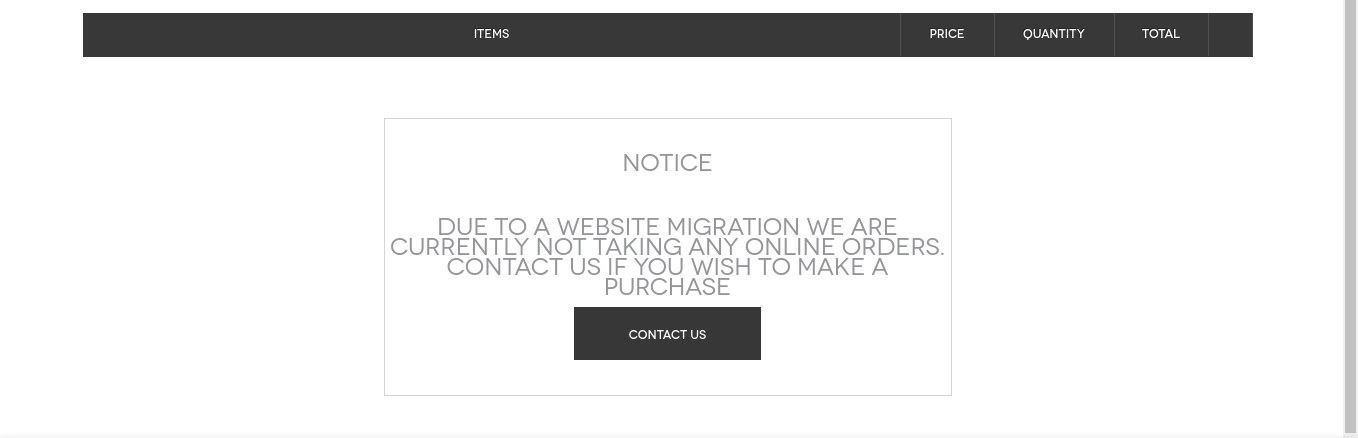Click the NOTICE heading
The image size is (1358, 438).
pos(667,163)
